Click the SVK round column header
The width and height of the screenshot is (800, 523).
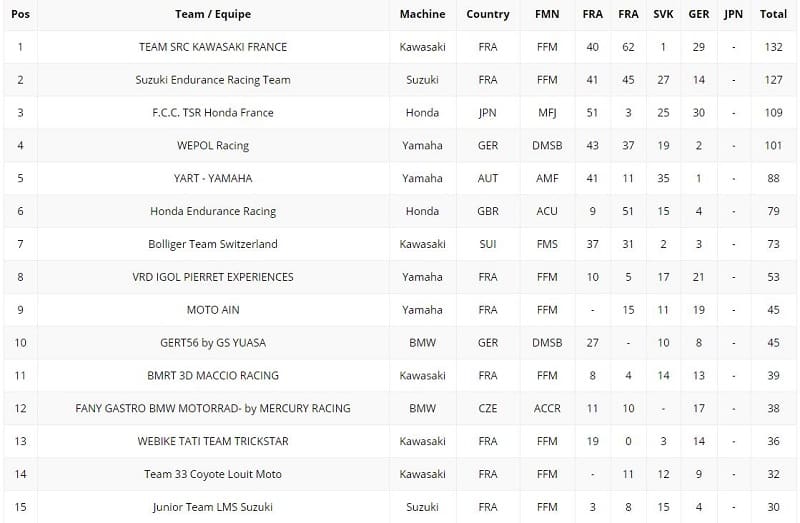(663, 14)
